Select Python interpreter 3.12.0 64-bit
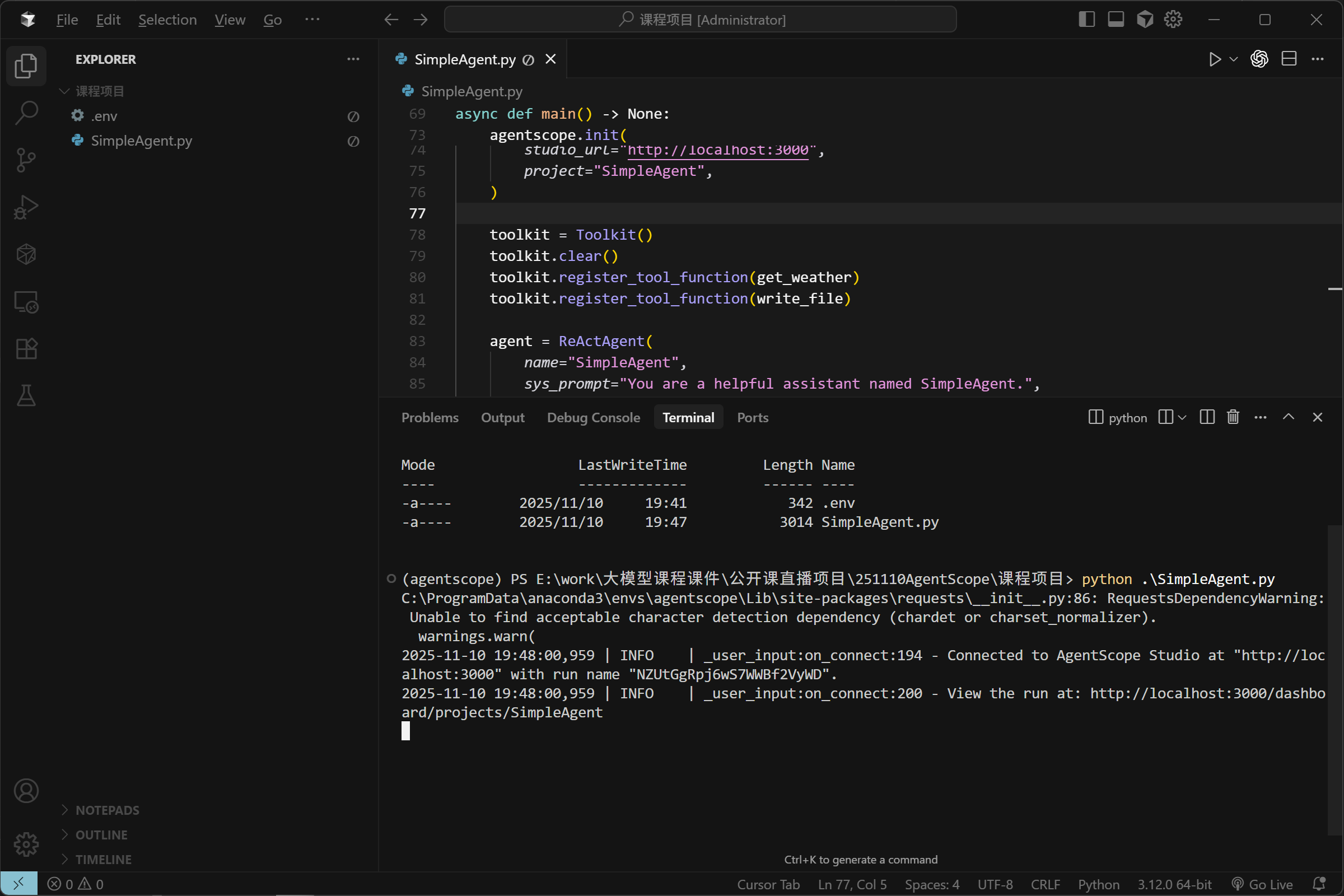The image size is (1344, 896). 1174,884
